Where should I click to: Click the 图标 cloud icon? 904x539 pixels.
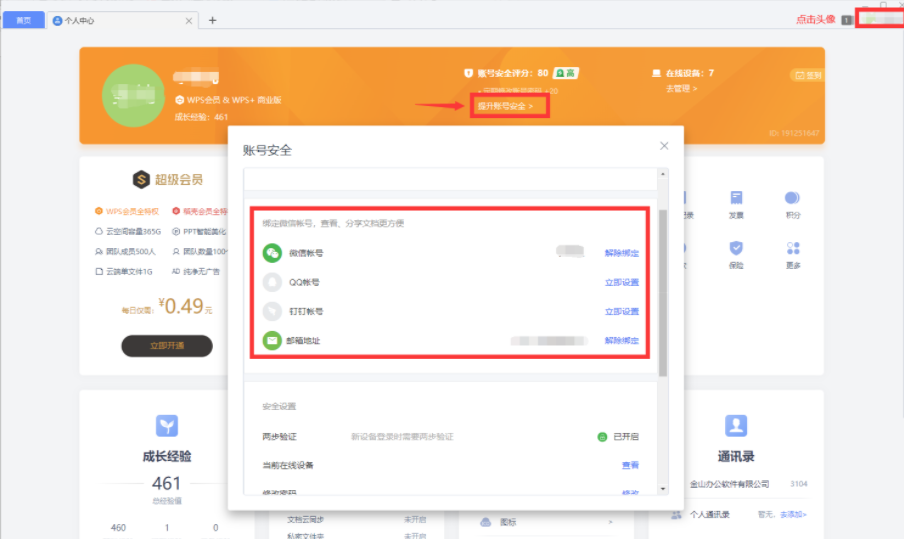pyautogui.click(x=485, y=522)
